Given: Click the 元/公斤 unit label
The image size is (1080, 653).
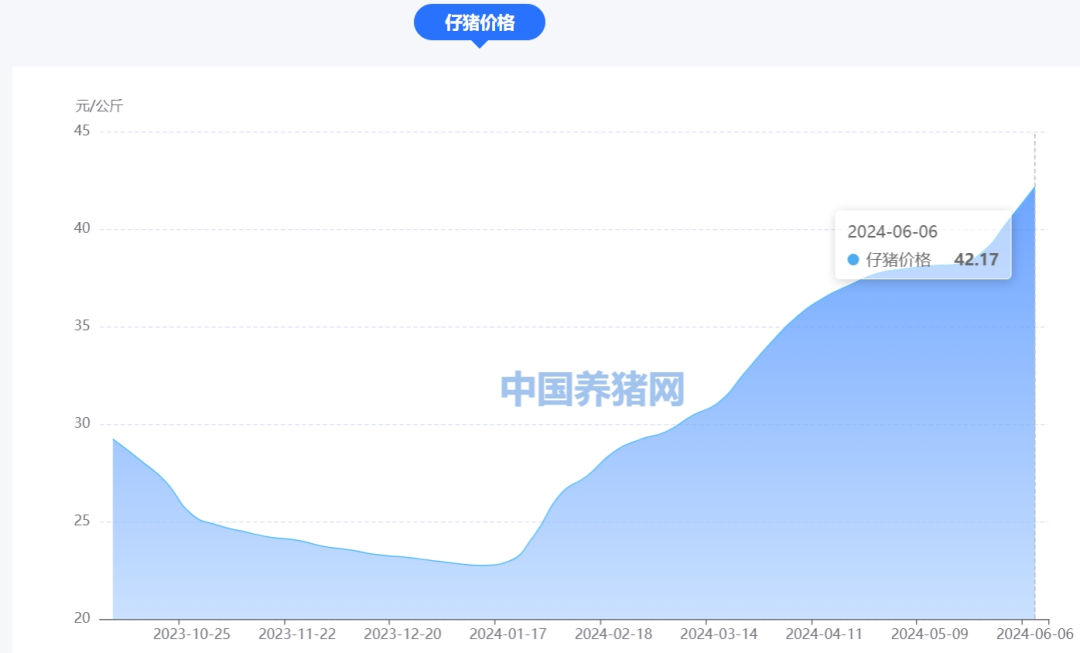Looking at the screenshot, I should pyautogui.click(x=99, y=106).
